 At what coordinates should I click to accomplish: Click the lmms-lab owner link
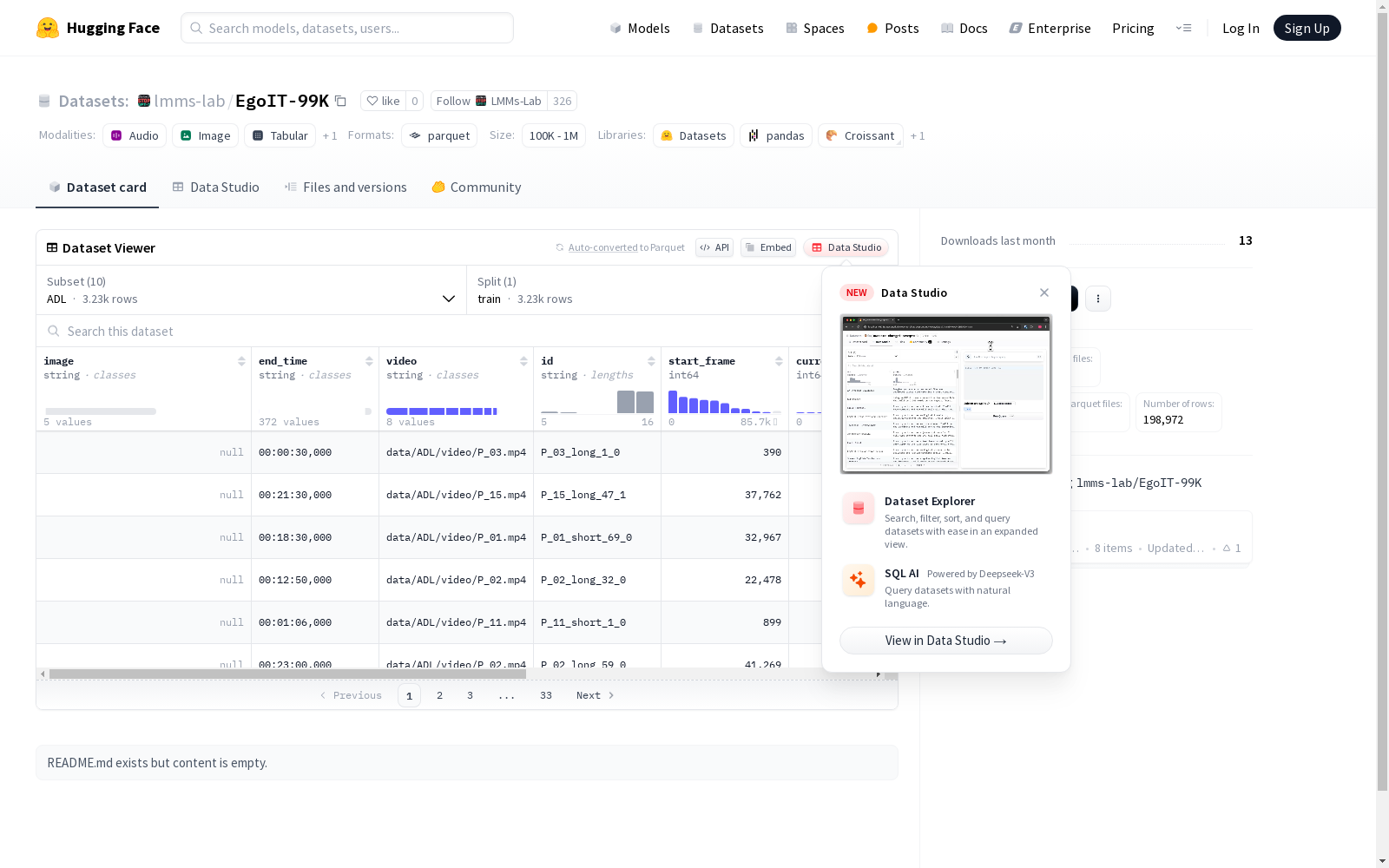pos(189,101)
